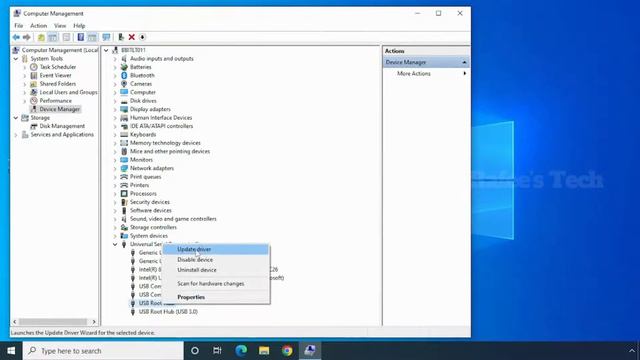Screen dimensions: 640x360
Task: Open the View menu
Action: [x=60, y=26]
